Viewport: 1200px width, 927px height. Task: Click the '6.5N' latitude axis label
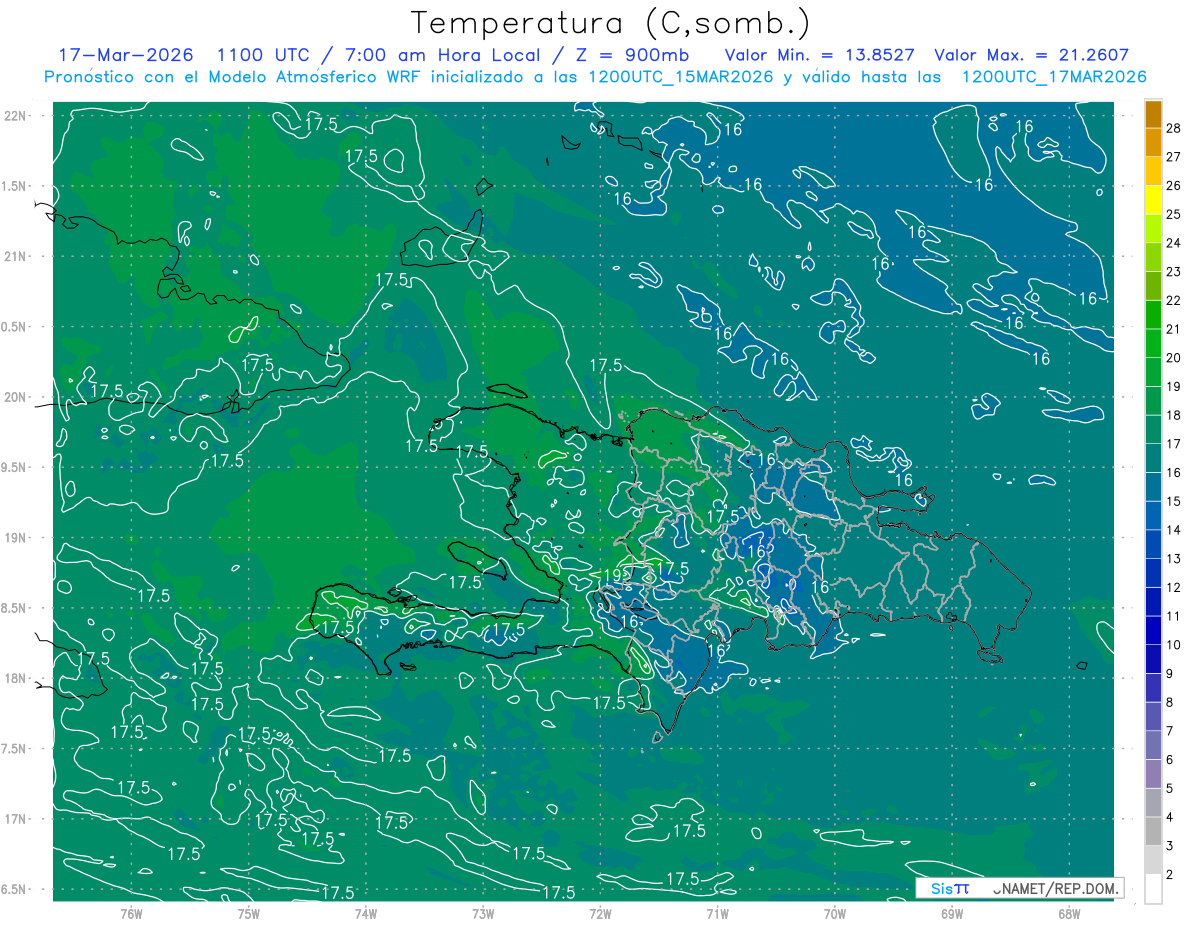[x=13, y=890]
